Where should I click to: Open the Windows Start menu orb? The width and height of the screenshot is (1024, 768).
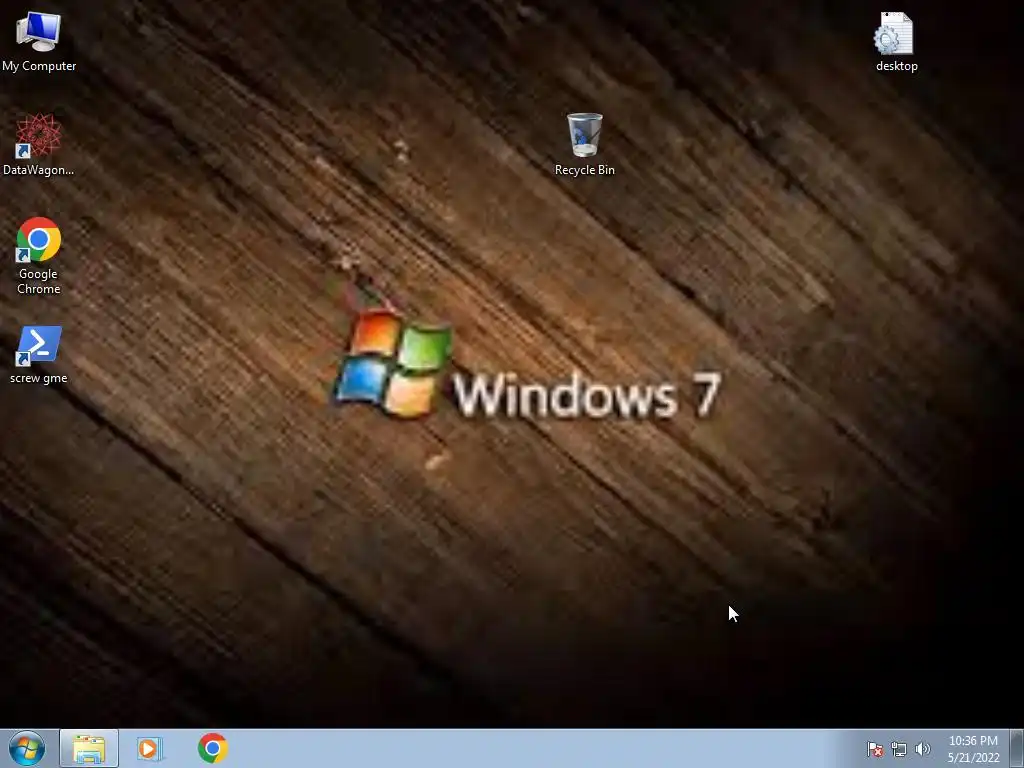click(27, 748)
